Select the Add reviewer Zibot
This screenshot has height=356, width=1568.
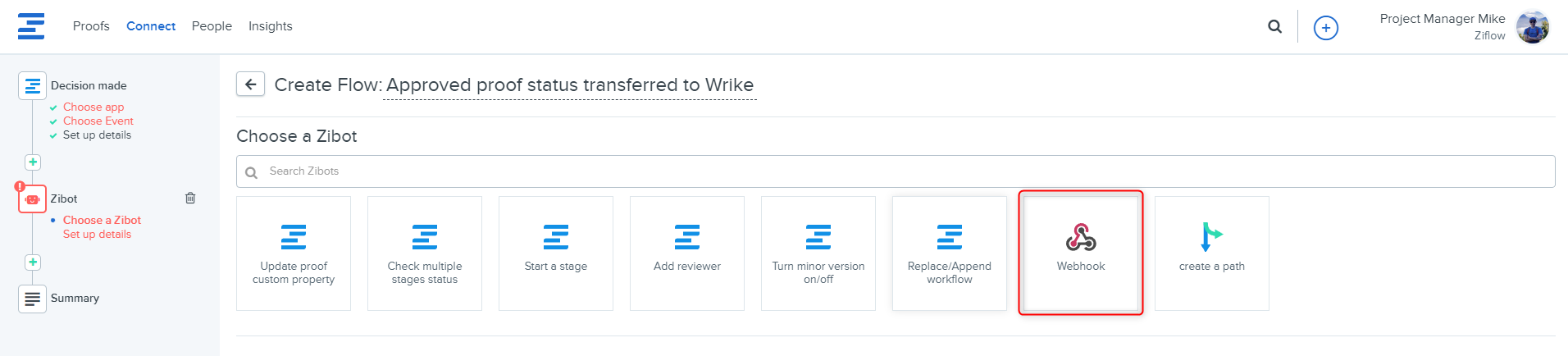687,253
